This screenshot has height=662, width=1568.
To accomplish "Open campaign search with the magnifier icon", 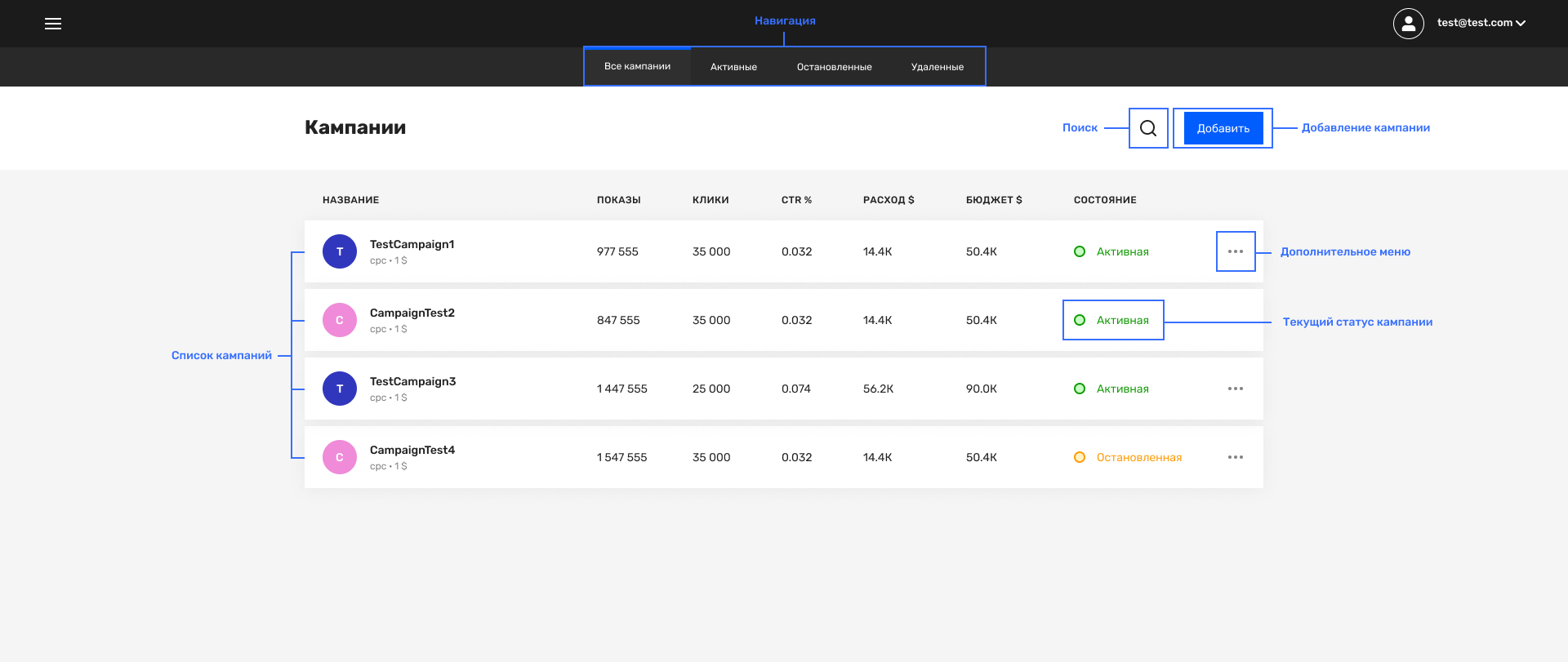I will [x=1148, y=128].
